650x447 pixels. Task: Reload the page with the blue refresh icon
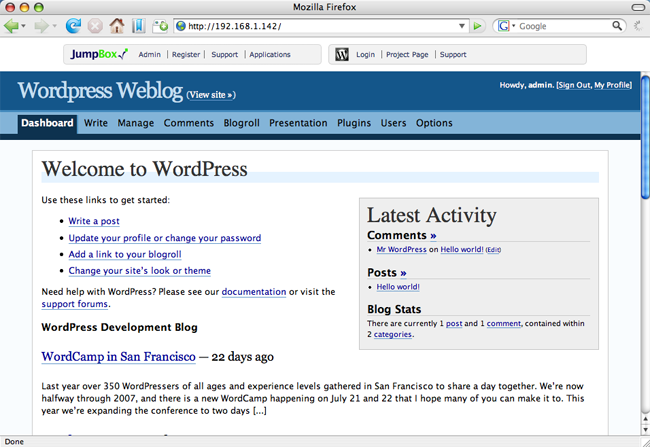(x=73, y=26)
